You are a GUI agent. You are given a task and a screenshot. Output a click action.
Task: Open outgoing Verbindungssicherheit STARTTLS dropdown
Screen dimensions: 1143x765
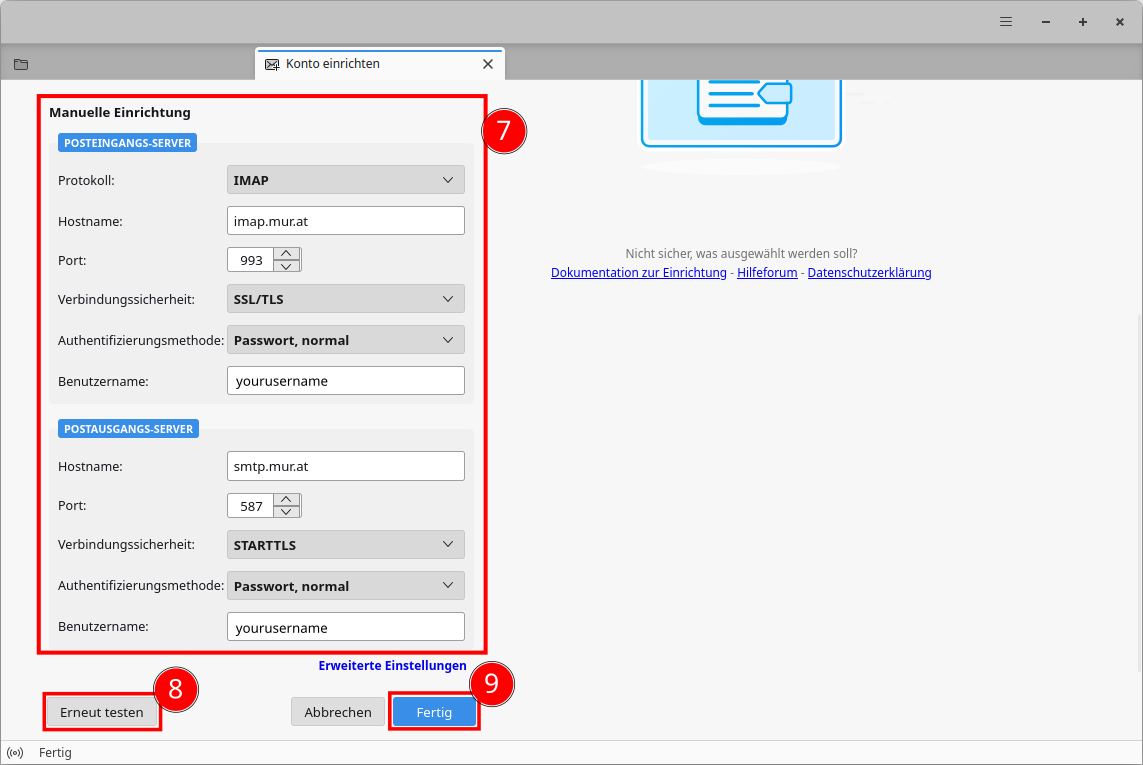[x=346, y=545]
